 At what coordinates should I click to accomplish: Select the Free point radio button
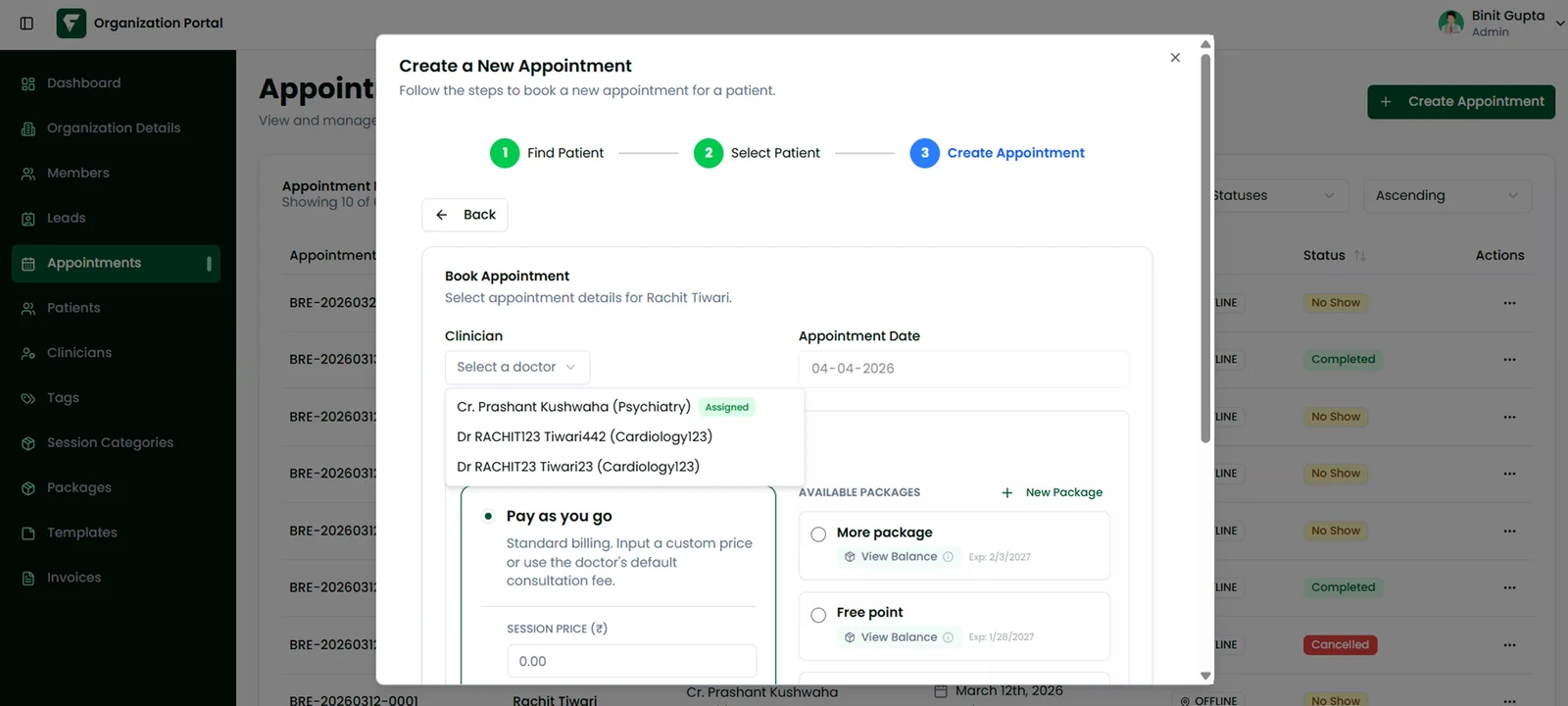point(818,615)
